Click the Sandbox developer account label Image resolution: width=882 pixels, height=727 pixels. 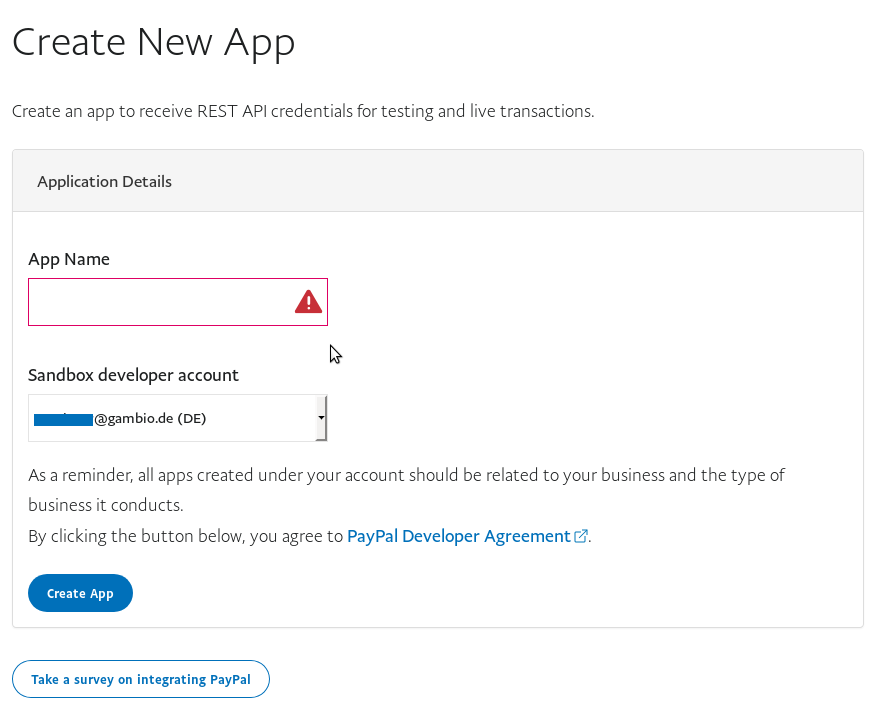[x=133, y=375]
